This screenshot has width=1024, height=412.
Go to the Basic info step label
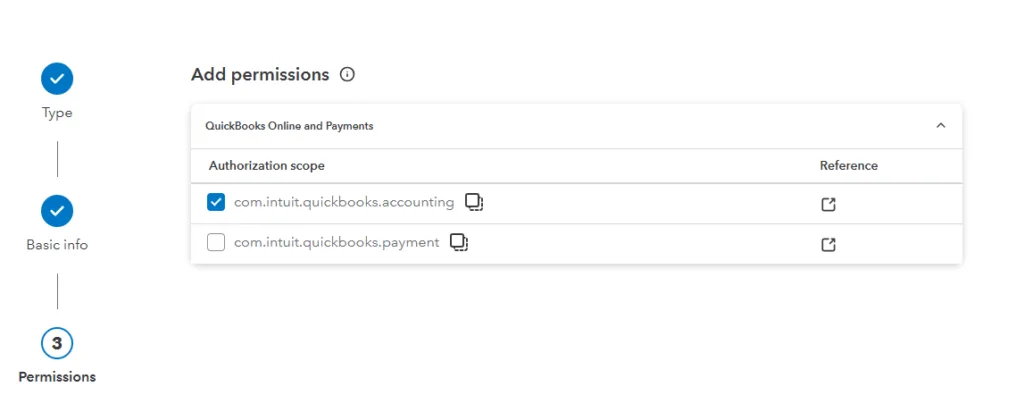coord(57,245)
